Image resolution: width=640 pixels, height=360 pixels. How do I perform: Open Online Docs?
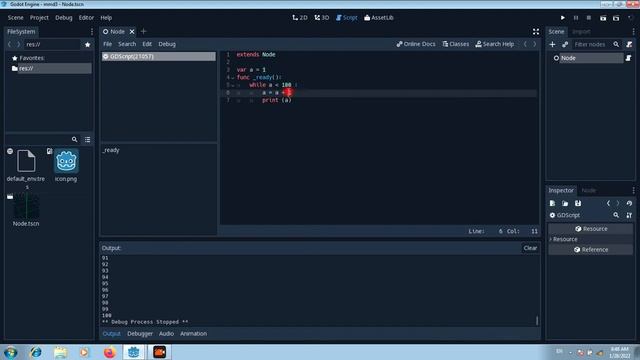416,44
